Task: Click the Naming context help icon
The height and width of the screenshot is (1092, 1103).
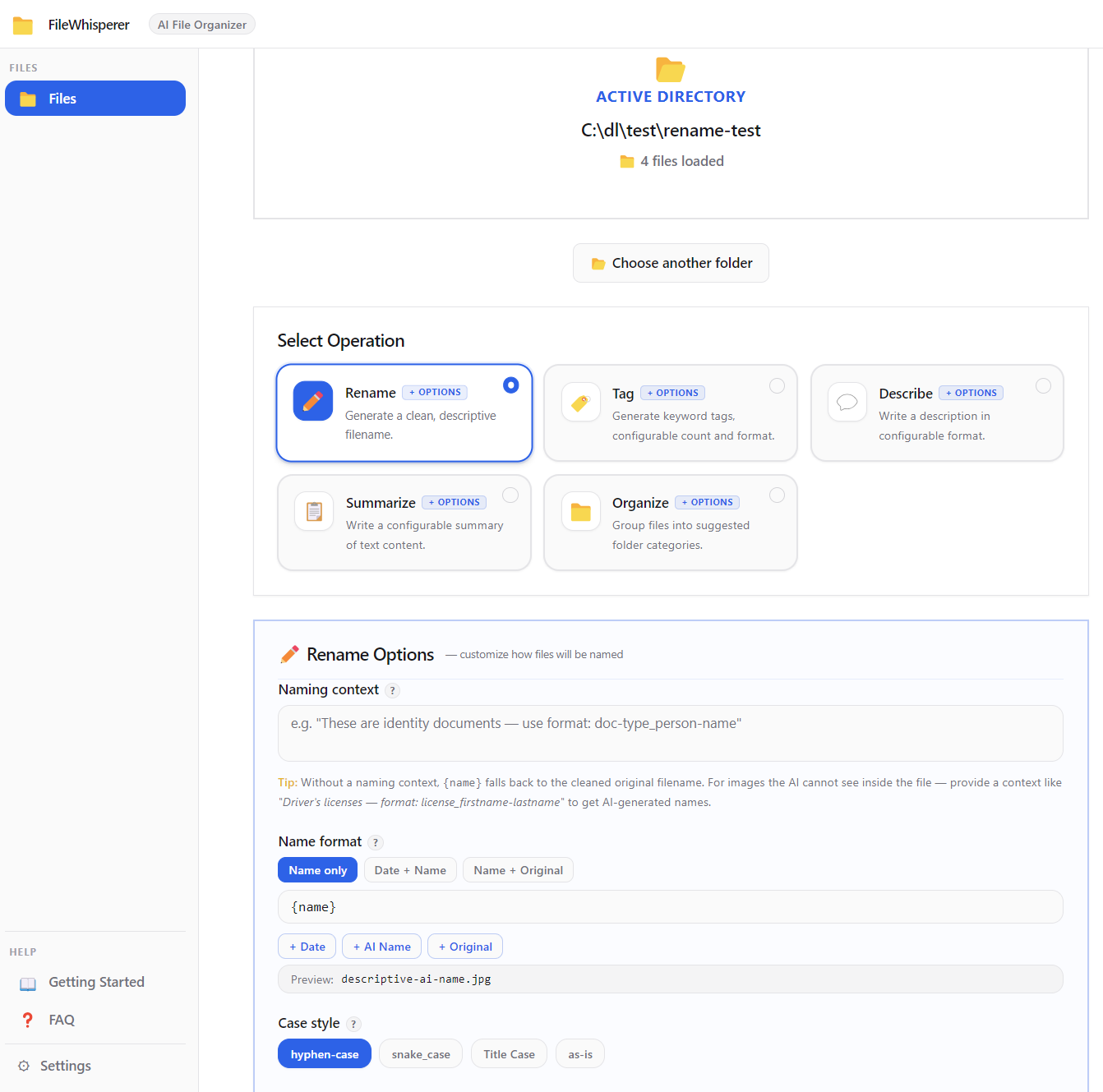Action: pos(393,691)
